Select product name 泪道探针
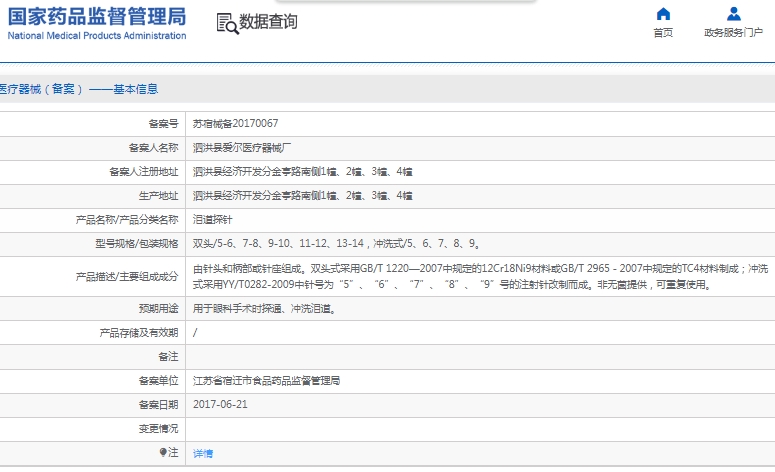This screenshot has height=472, width=775. point(213,219)
